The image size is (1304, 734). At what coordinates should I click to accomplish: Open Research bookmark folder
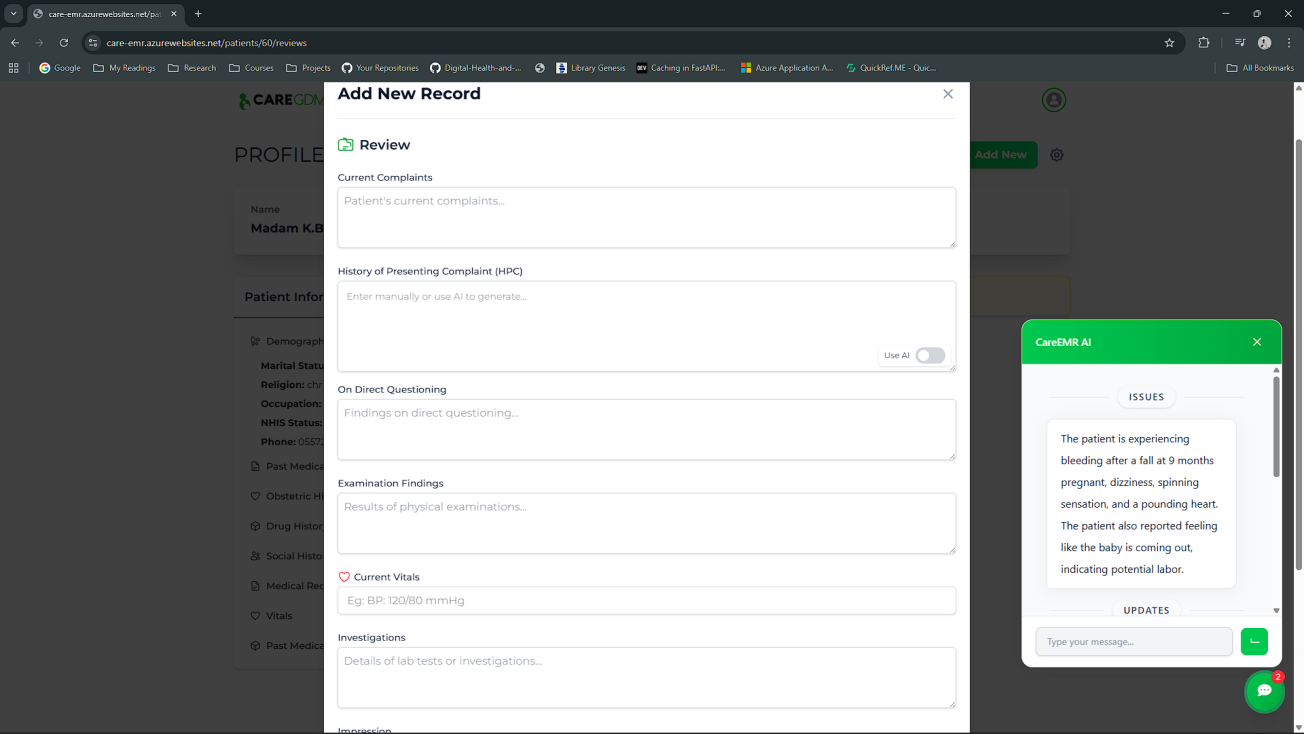tap(192, 68)
